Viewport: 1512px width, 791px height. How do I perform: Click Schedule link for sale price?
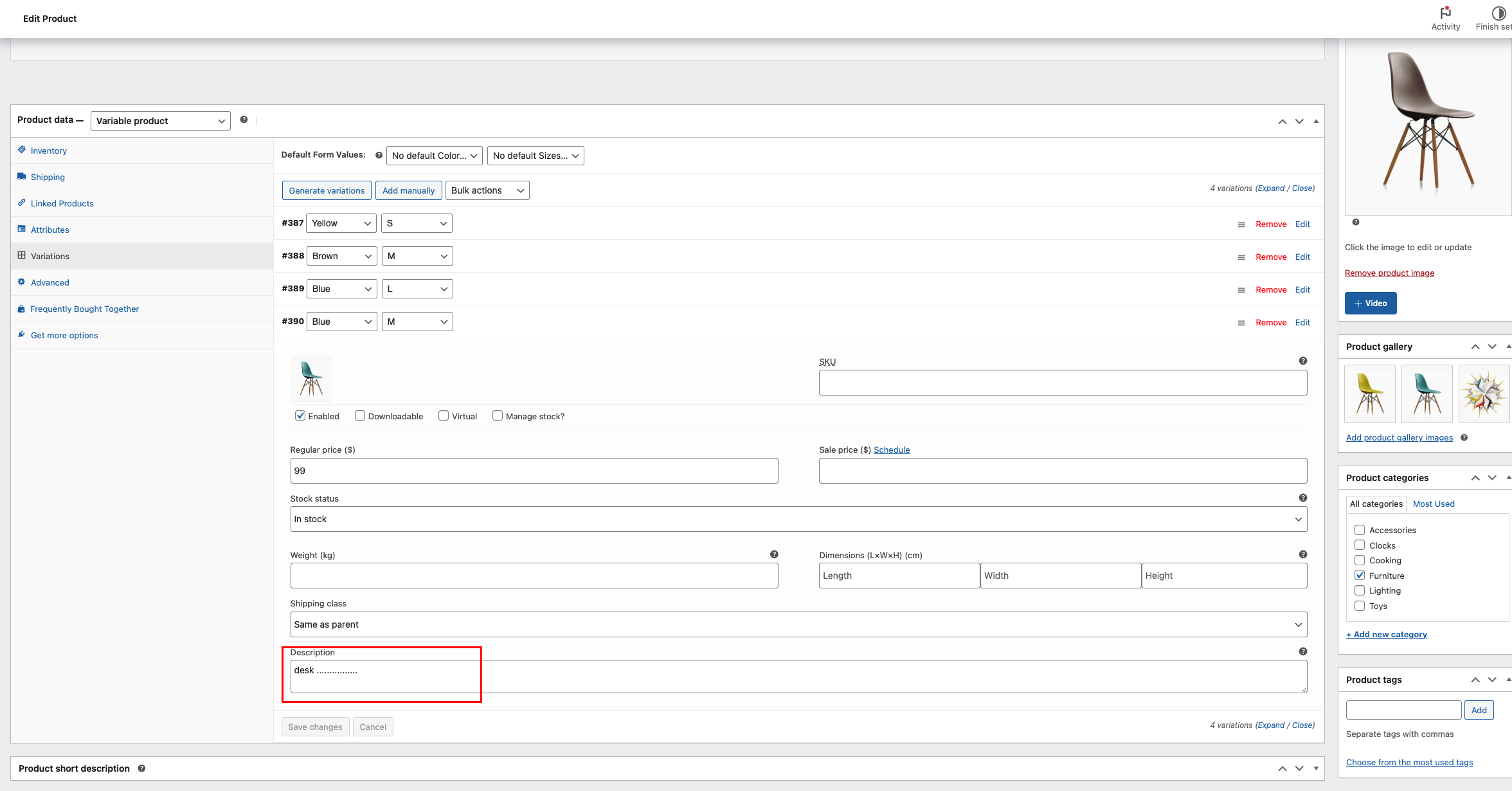point(892,450)
